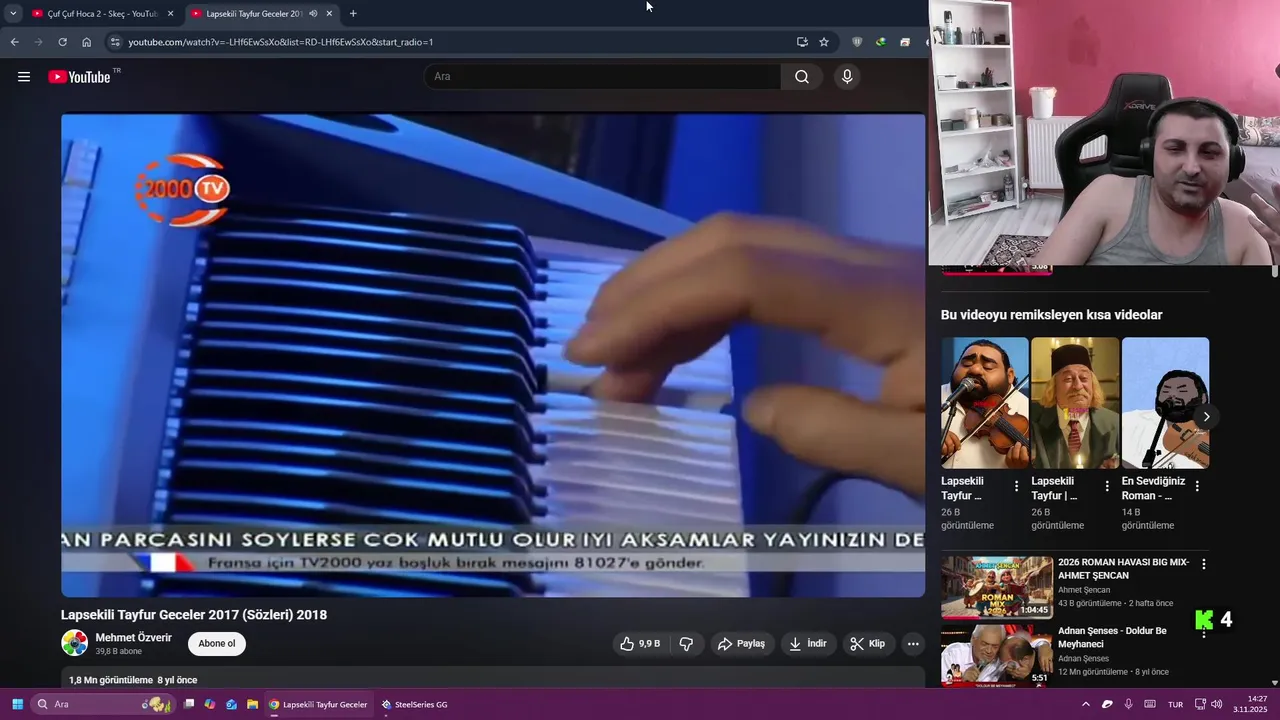Play '2026 Roman Havası Big Mix' thumbnail
The image size is (1280, 720).
(997, 588)
